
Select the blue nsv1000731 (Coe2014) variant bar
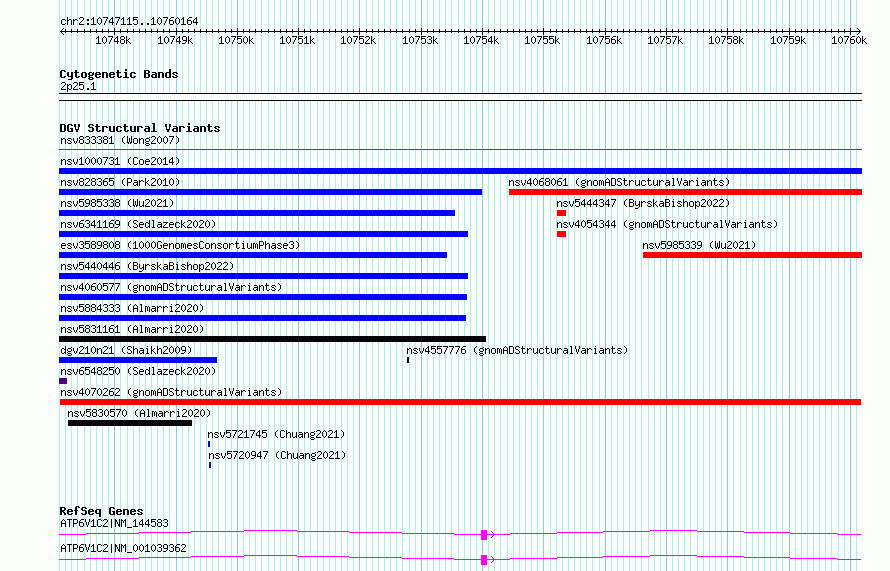tap(460, 171)
